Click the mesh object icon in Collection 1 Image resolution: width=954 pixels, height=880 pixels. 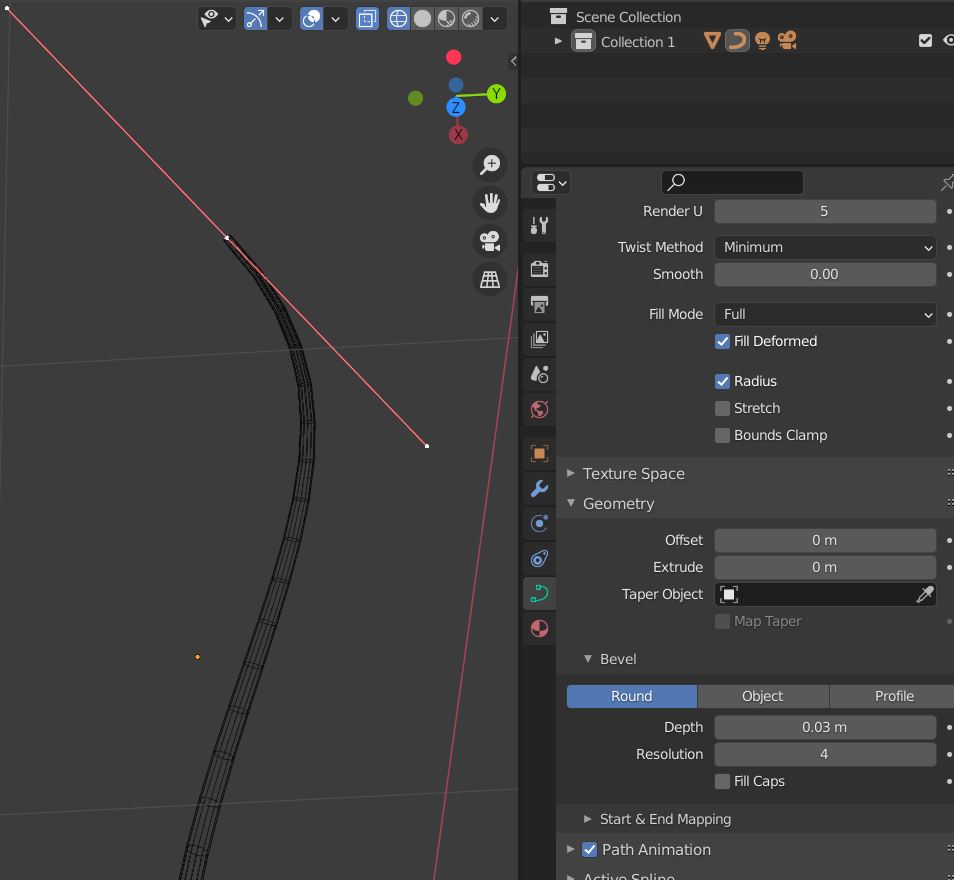712,41
